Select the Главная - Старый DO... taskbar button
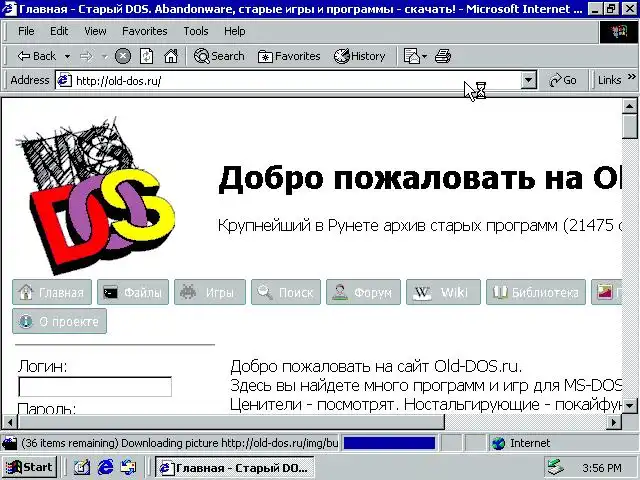Image resolution: width=640 pixels, height=480 pixels. click(234, 467)
